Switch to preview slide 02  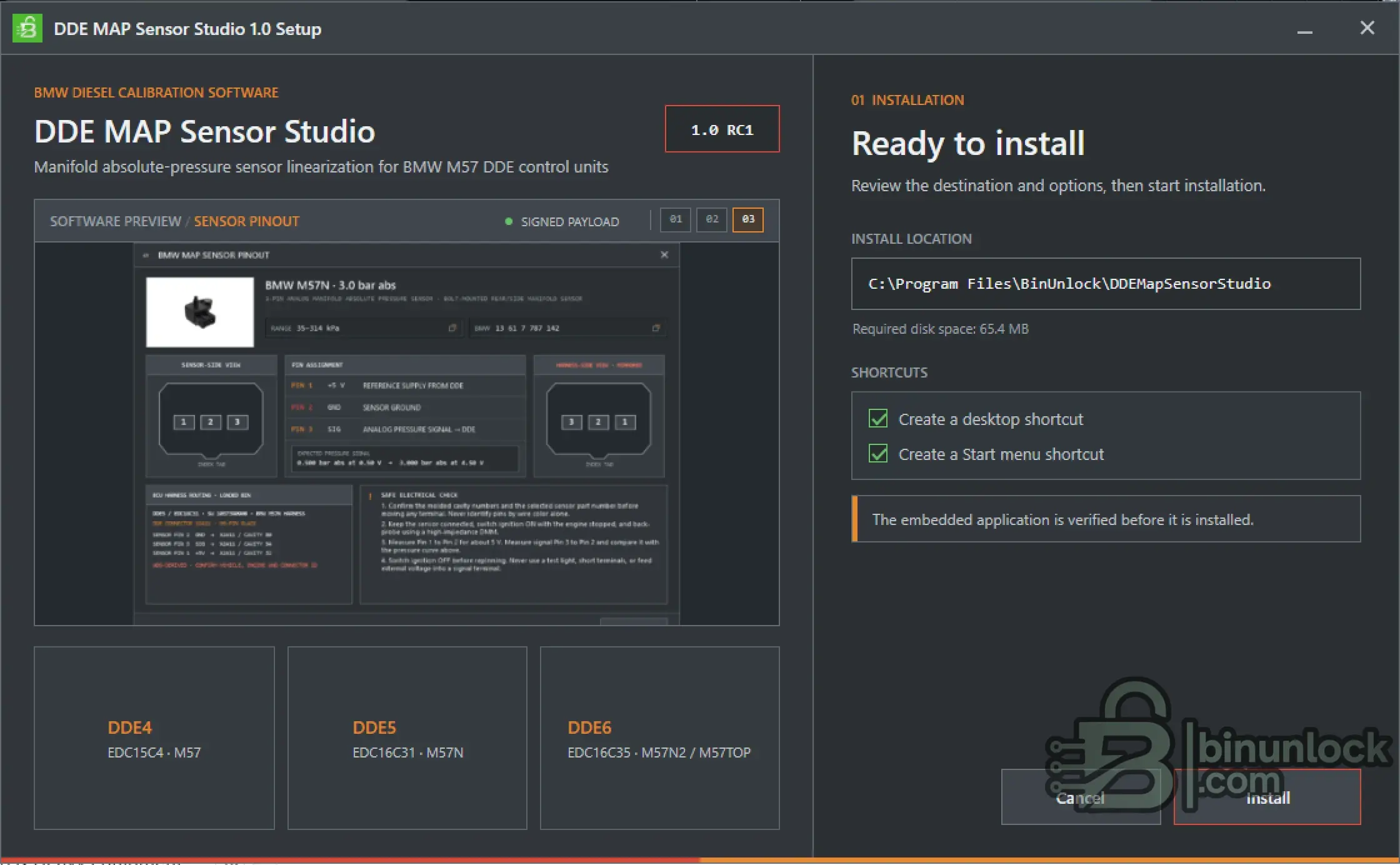(712, 219)
